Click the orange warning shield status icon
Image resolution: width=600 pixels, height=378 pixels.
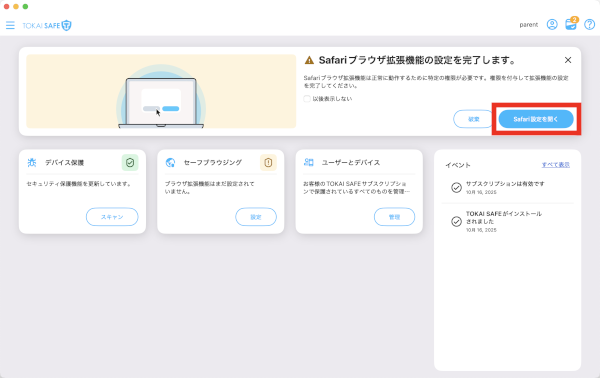268,163
